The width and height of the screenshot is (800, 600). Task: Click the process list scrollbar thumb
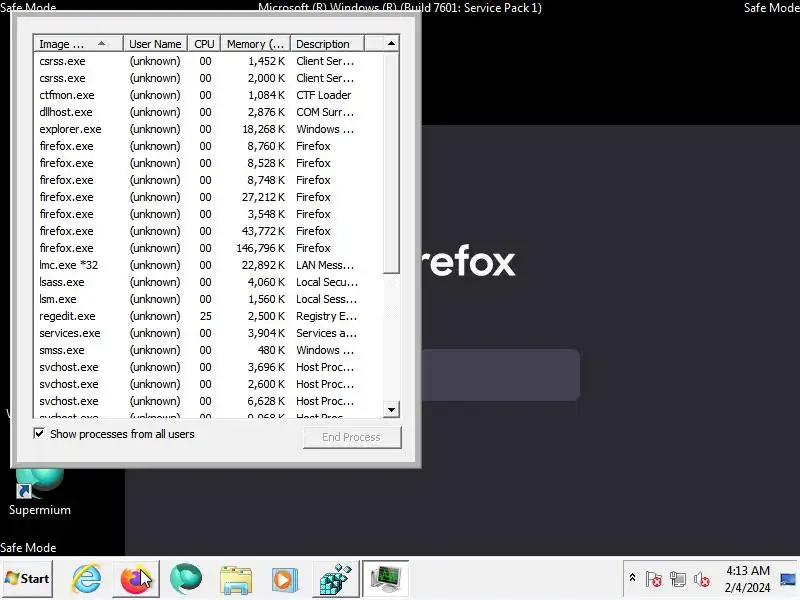point(391,163)
